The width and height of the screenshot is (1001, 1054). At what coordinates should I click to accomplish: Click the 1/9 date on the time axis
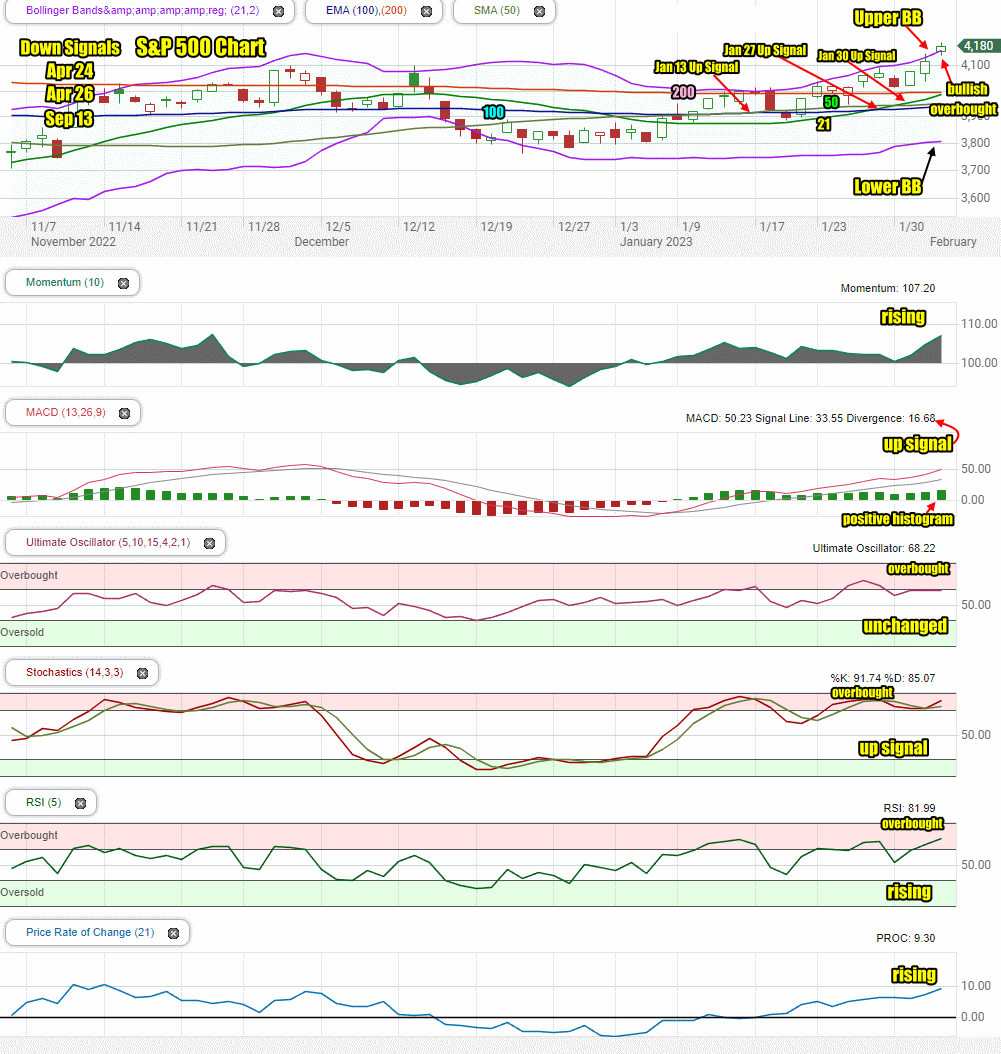click(x=691, y=227)
